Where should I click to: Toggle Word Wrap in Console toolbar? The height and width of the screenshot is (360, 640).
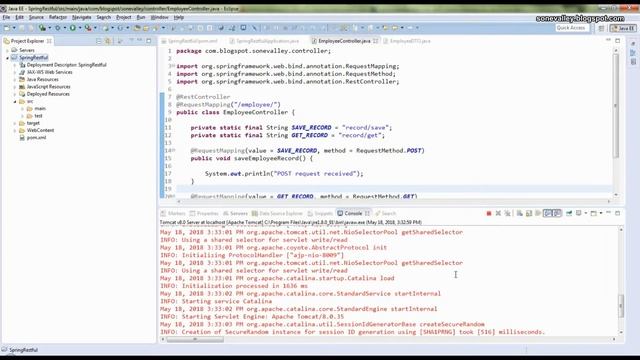coord(538,213)
